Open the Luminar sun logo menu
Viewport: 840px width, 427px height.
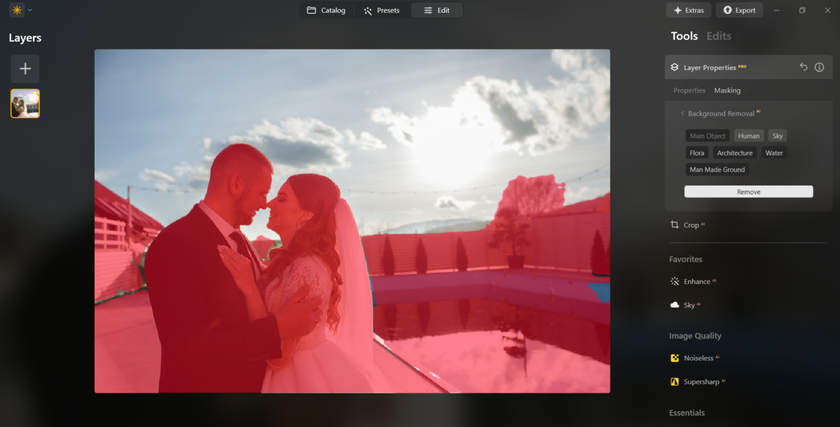coord(17,10)
